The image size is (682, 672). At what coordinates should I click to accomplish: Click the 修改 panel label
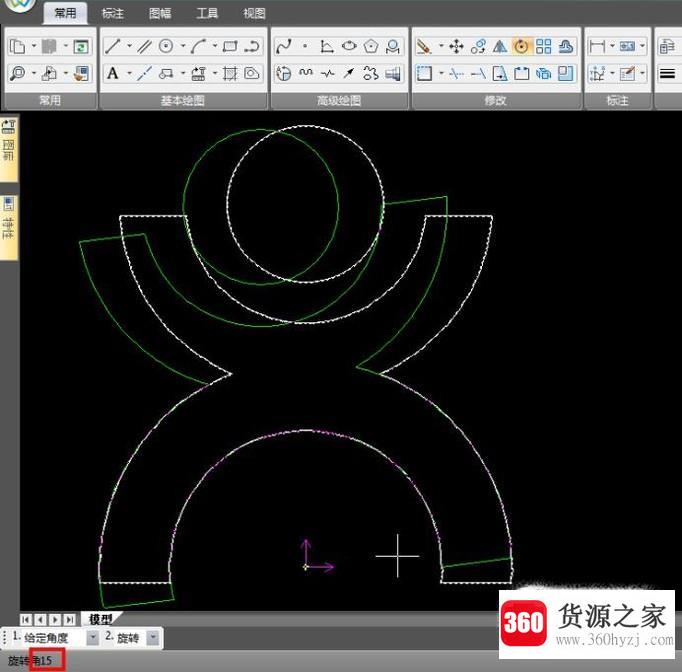(x=495, y=101)
